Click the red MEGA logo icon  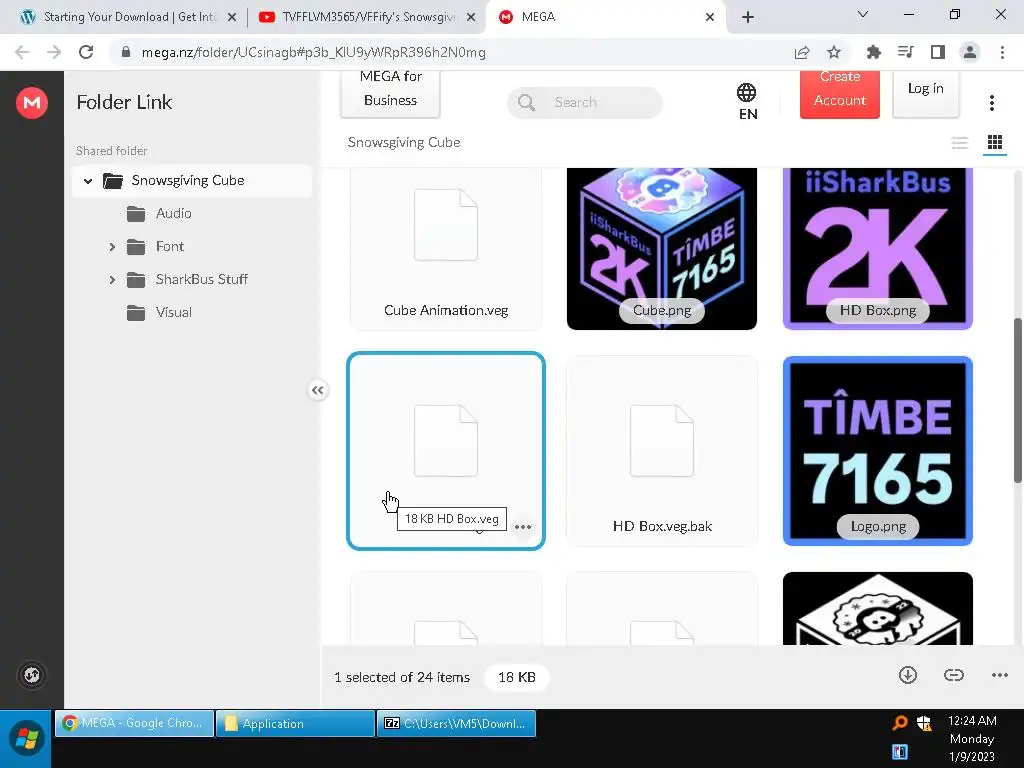coord(31,103)
